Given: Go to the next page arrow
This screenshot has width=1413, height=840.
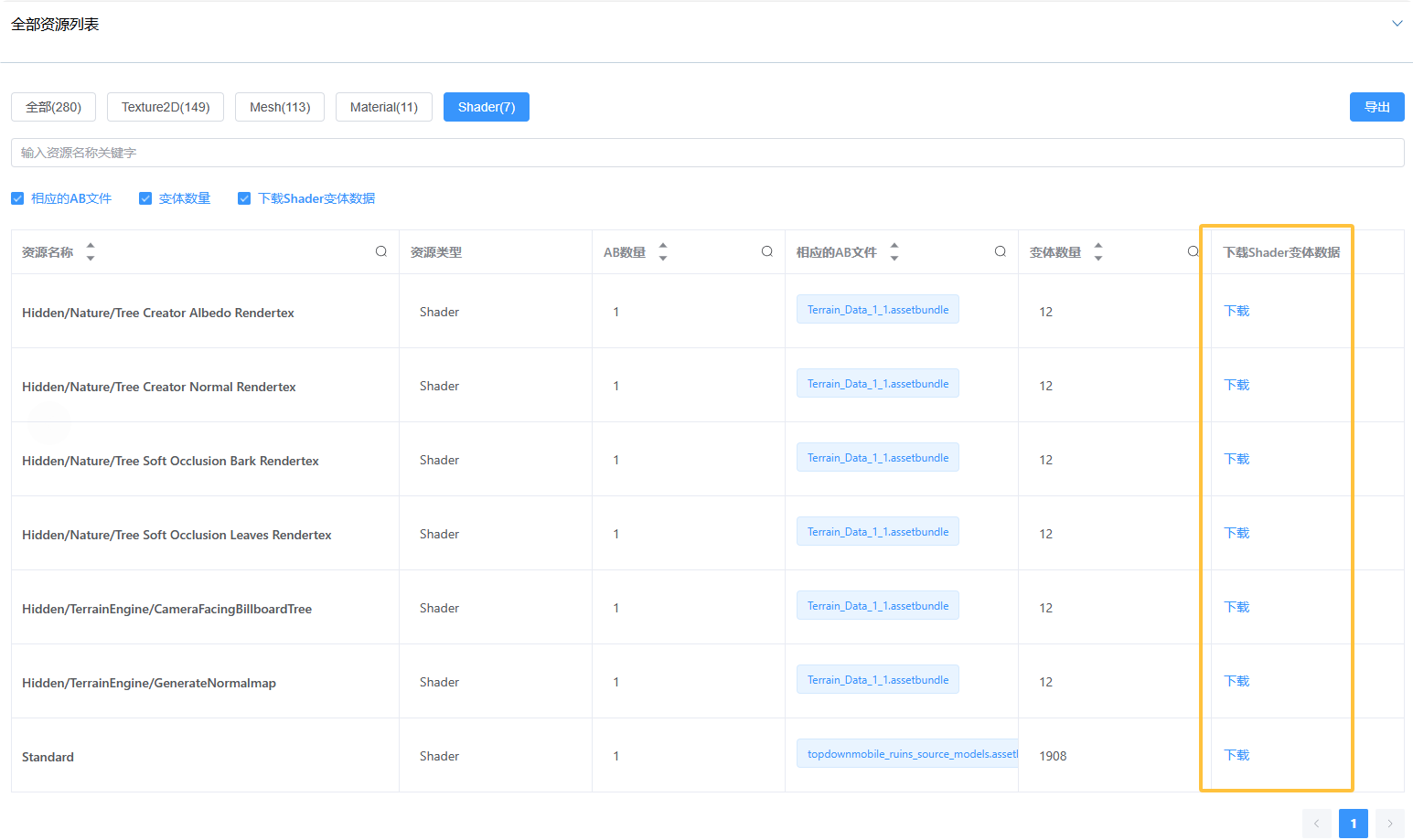Looking at the screenshot, I should (1389, 824).
